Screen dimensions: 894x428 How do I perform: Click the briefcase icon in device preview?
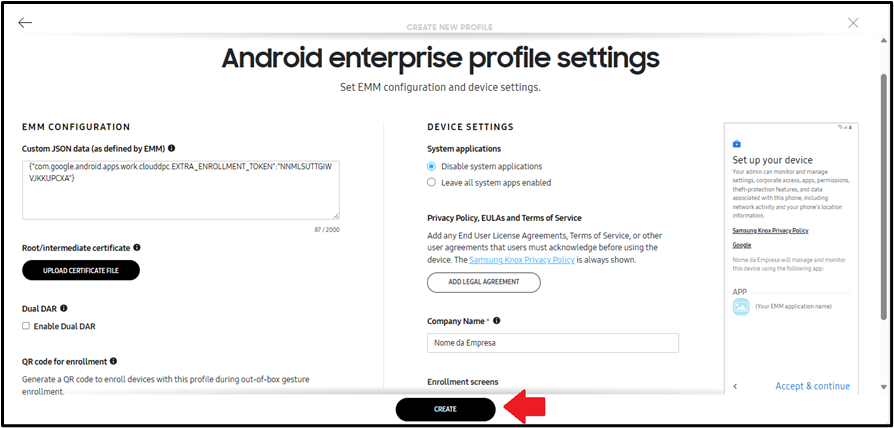pos(737,144)
